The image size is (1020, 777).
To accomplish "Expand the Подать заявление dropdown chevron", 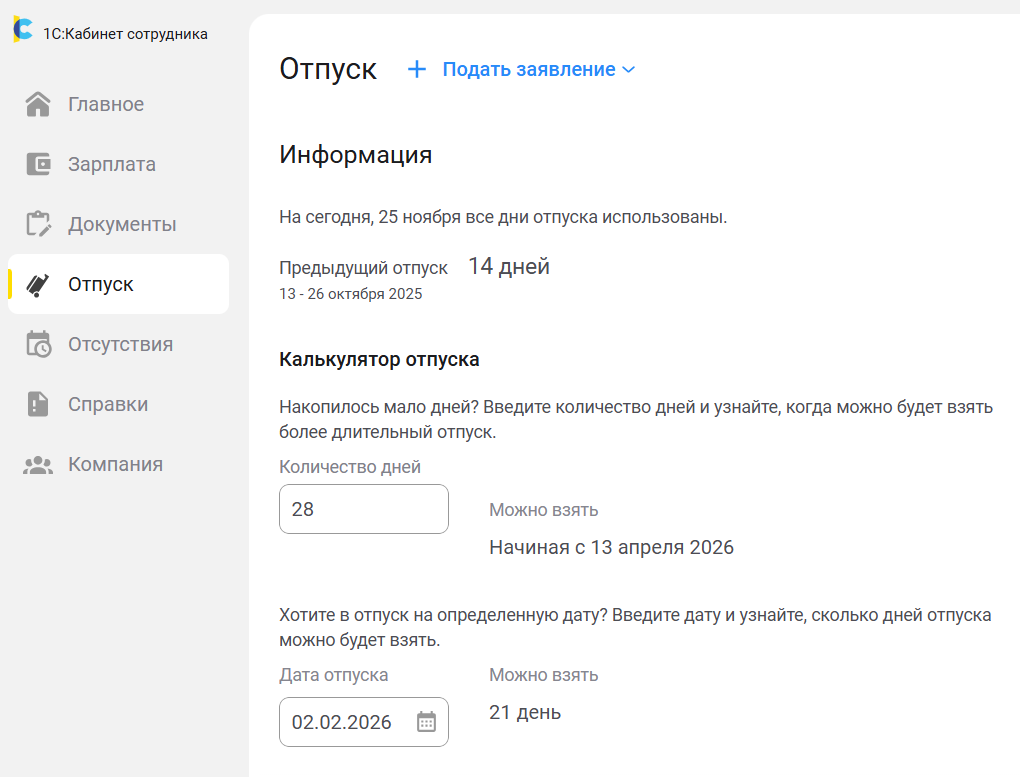I will (628, 70).
